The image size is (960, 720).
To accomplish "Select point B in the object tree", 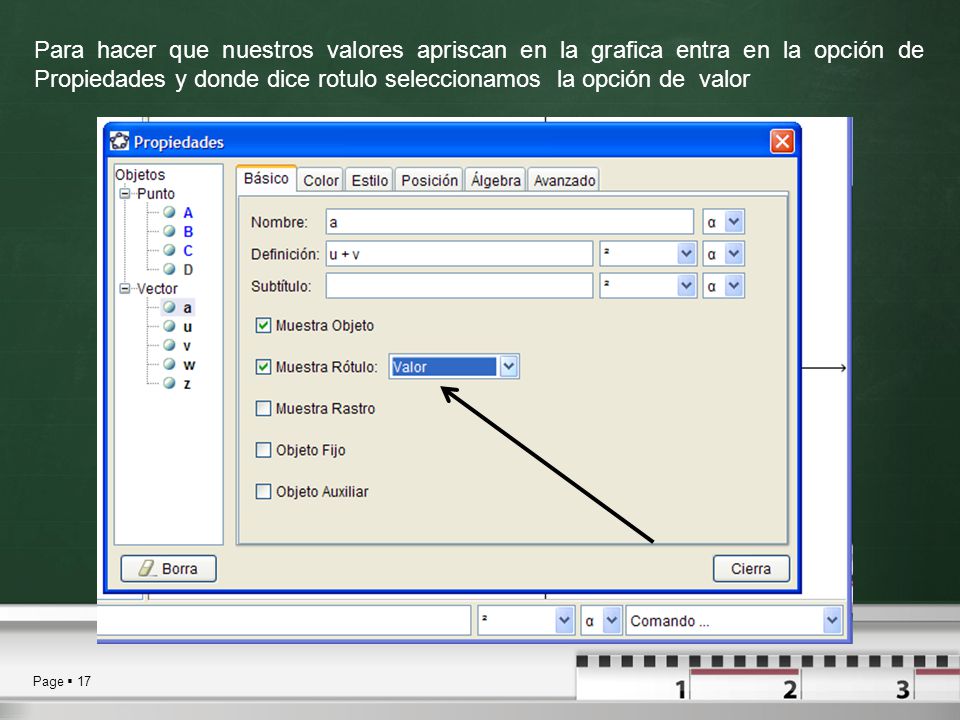I will tap(188, 231).
